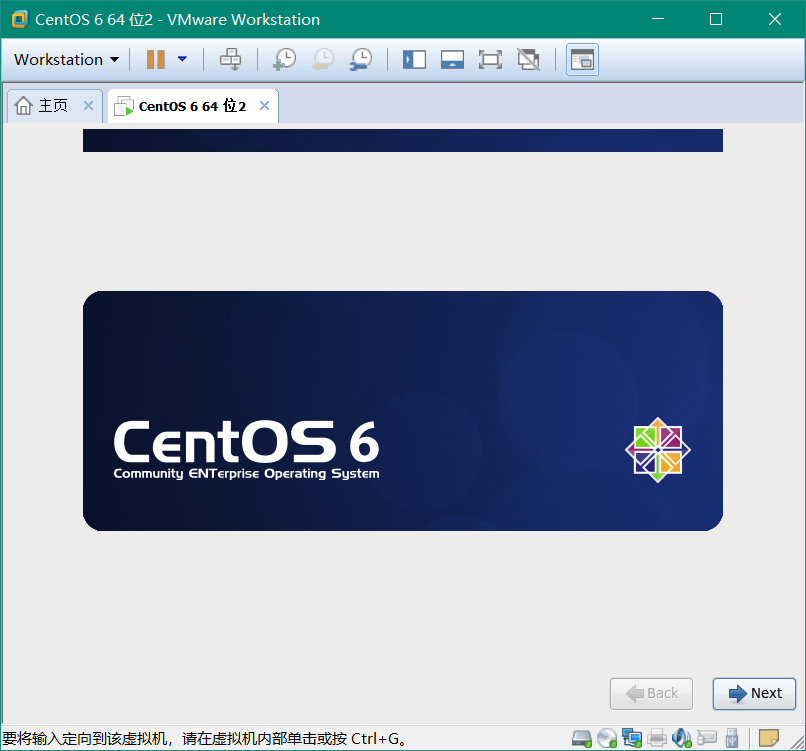Image resolution: width=806 pixels, height=751 pixels.
Task: Click the Send Ctrl+Alt+Del toolbar icon
Action: 231,60
